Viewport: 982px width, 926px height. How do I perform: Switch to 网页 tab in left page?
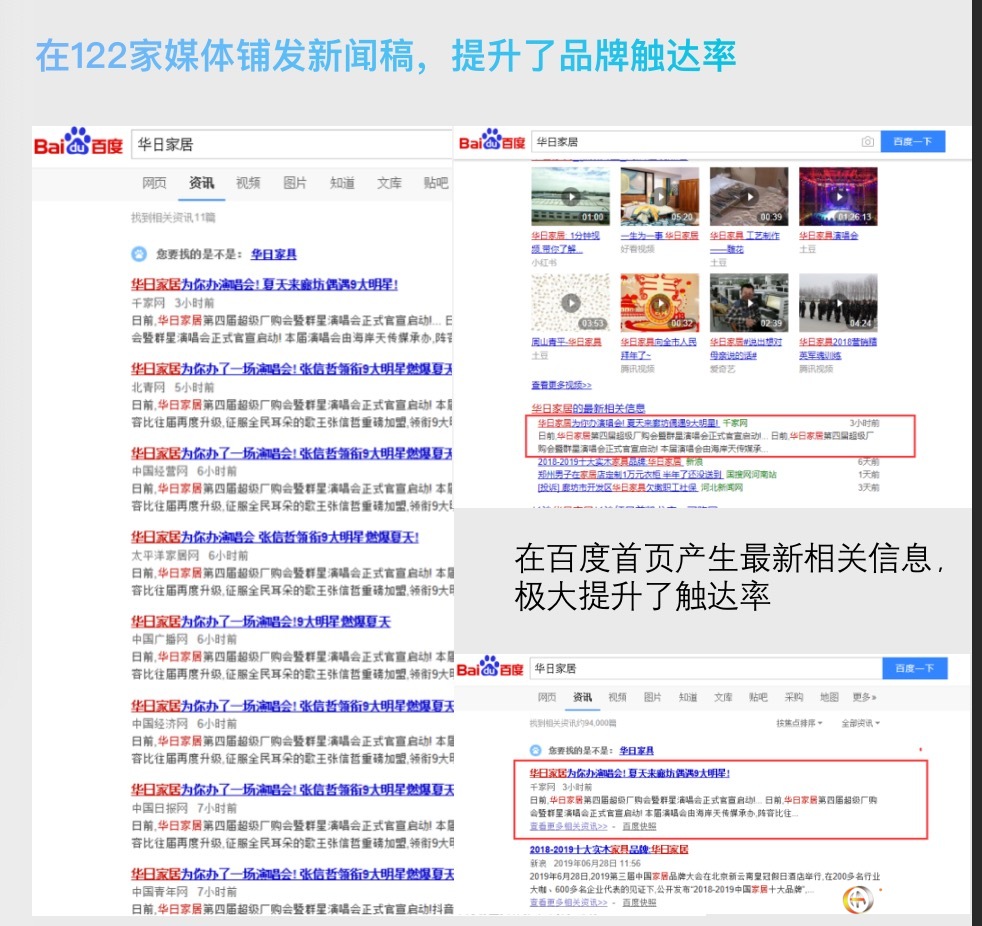coord(154,183)
